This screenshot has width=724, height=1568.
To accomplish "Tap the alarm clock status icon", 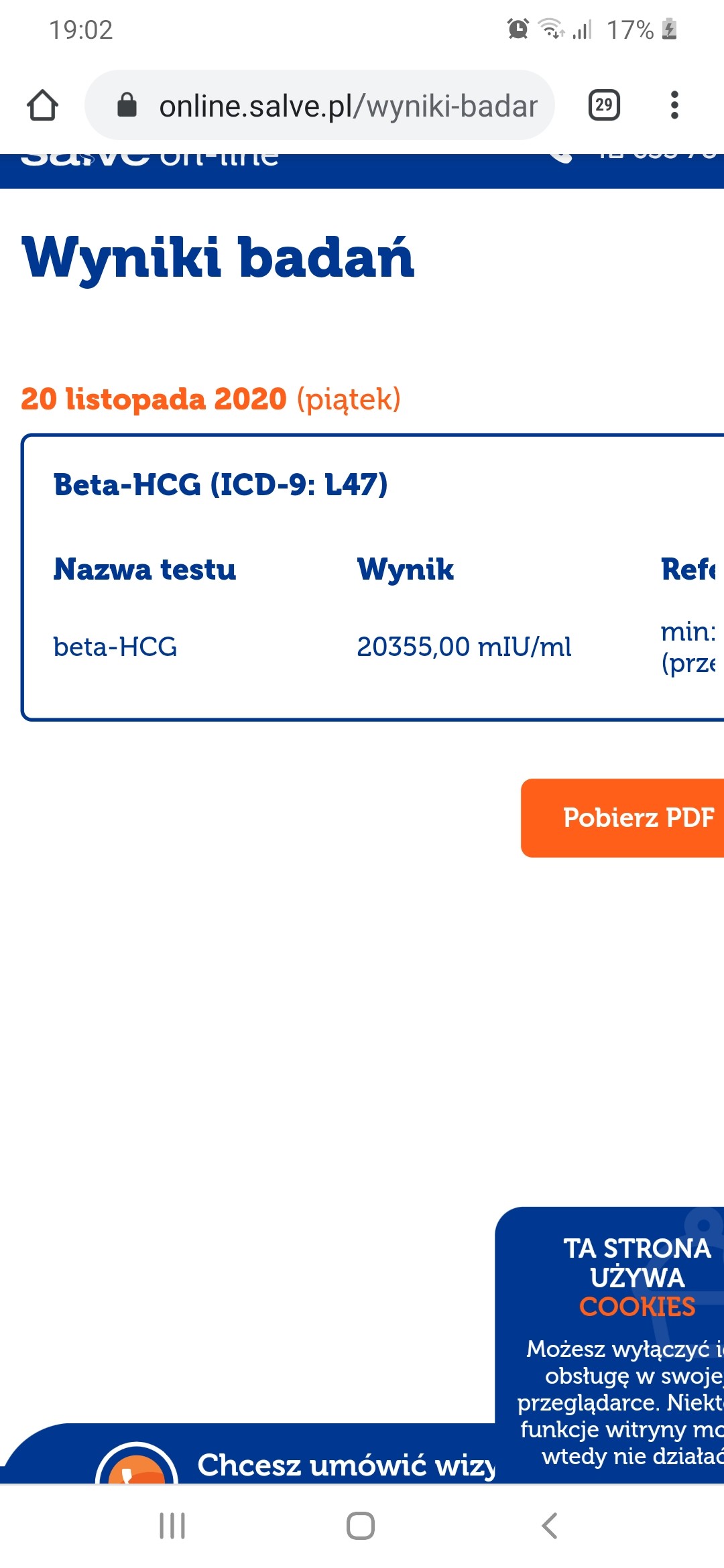I will (x=518, y=29).
